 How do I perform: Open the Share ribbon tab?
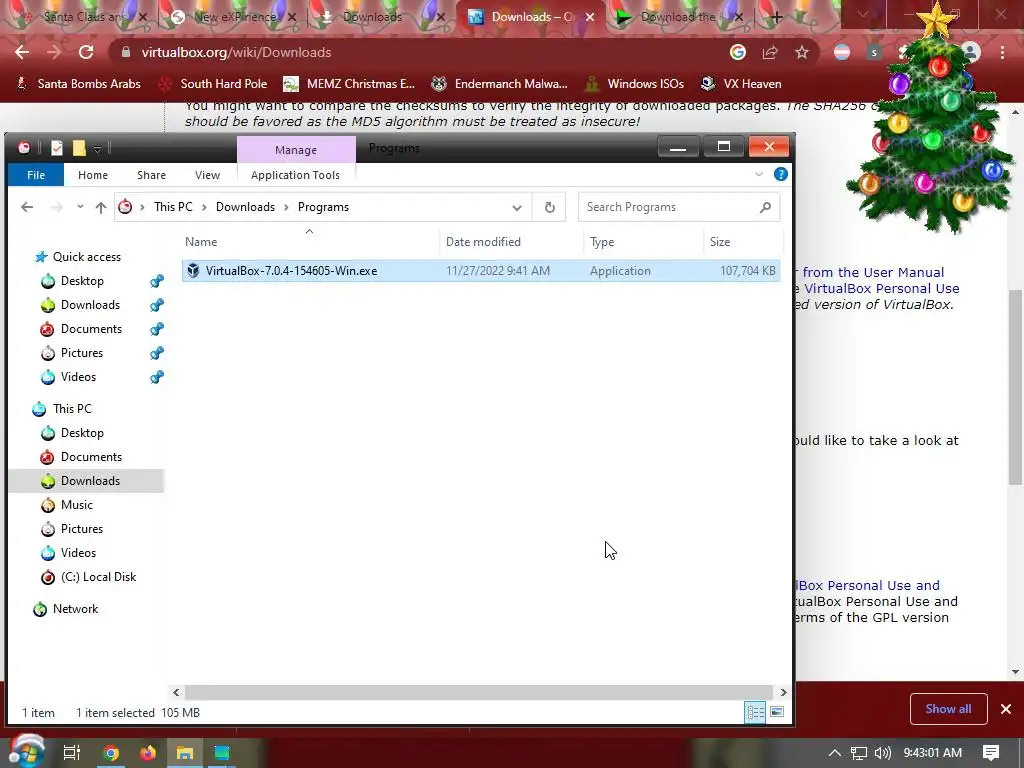click(152, 175)
